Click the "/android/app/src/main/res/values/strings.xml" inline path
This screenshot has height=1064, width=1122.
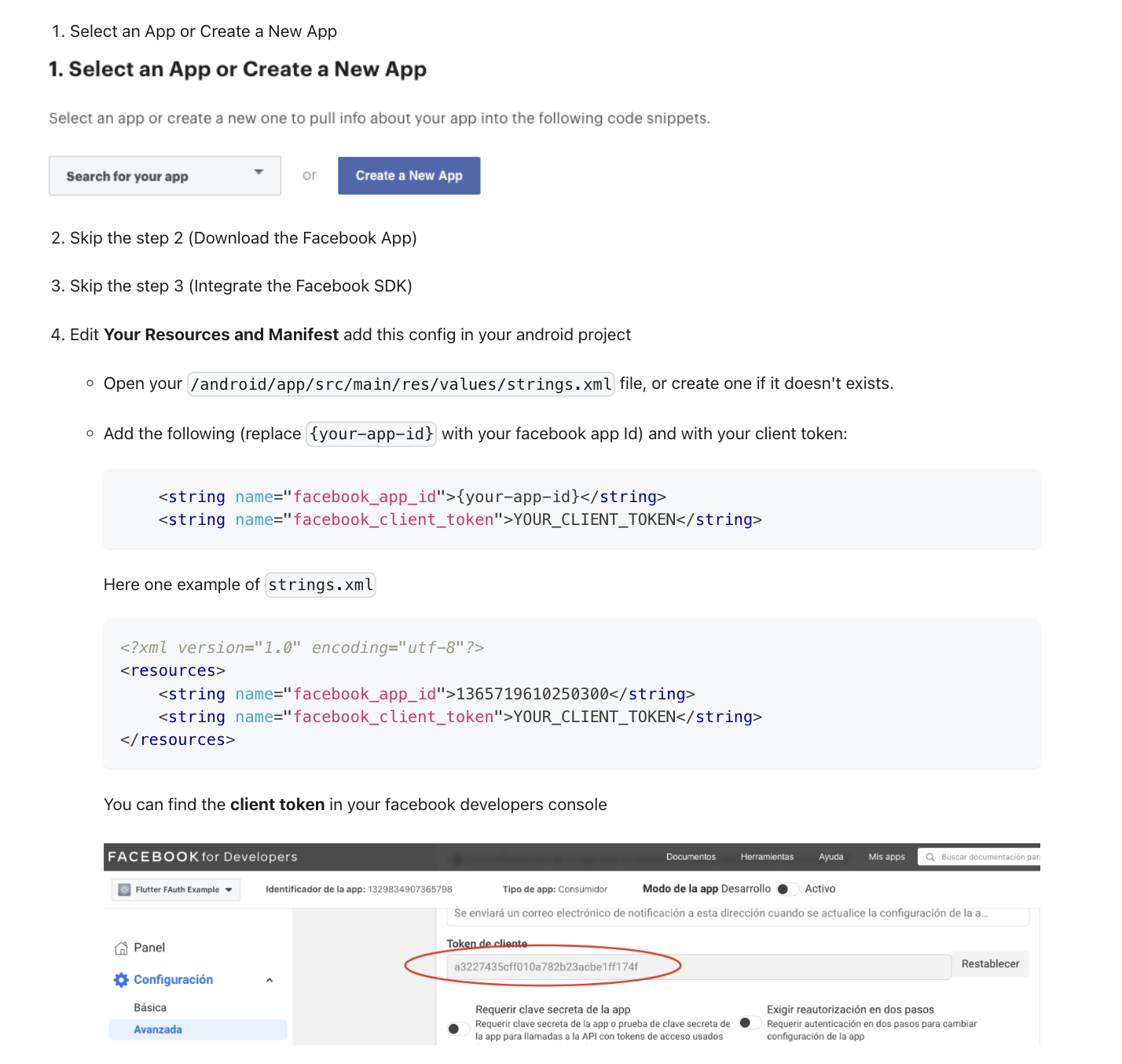[401, 384]
